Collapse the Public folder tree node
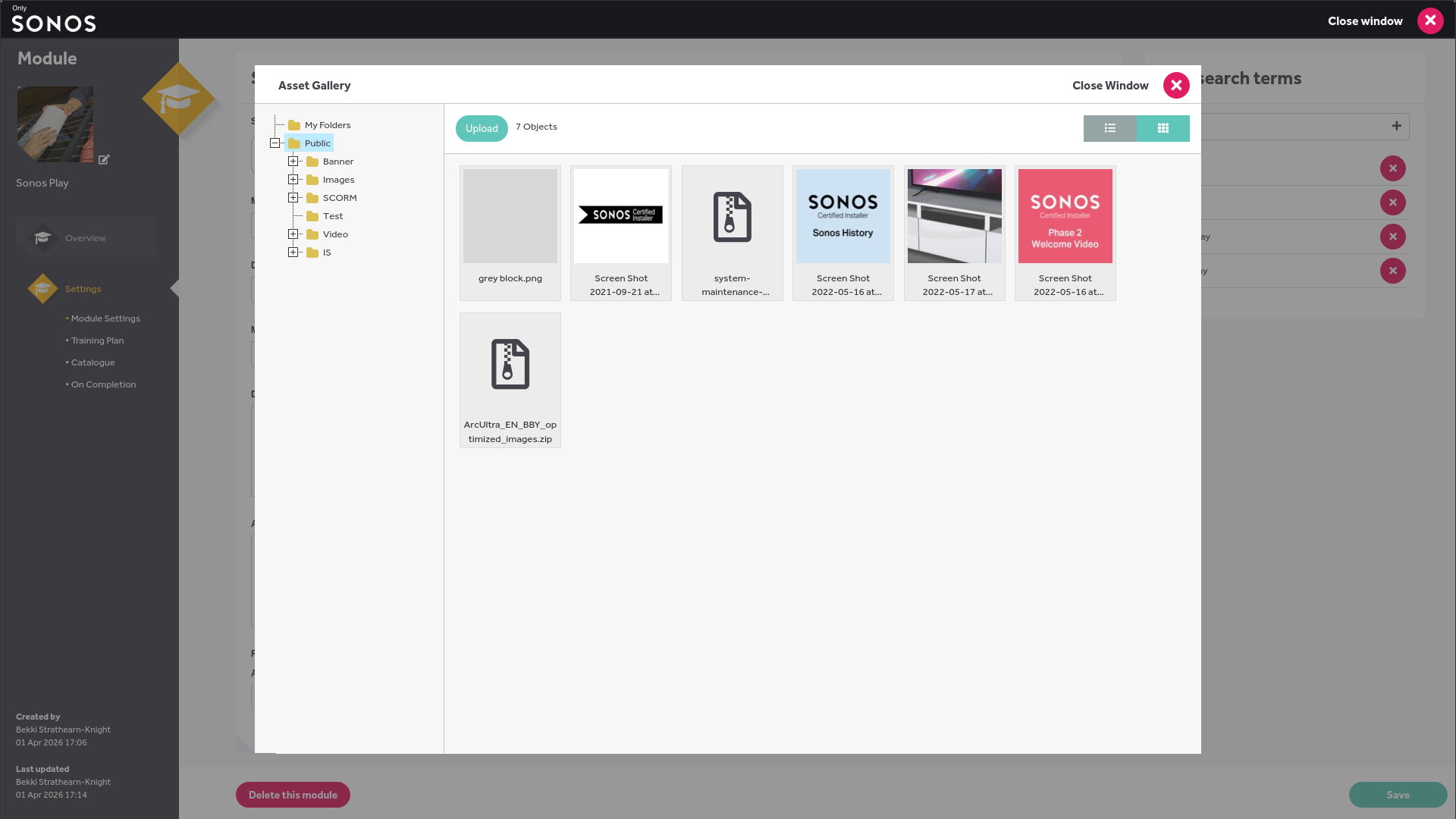 click(x=275, y=143)
